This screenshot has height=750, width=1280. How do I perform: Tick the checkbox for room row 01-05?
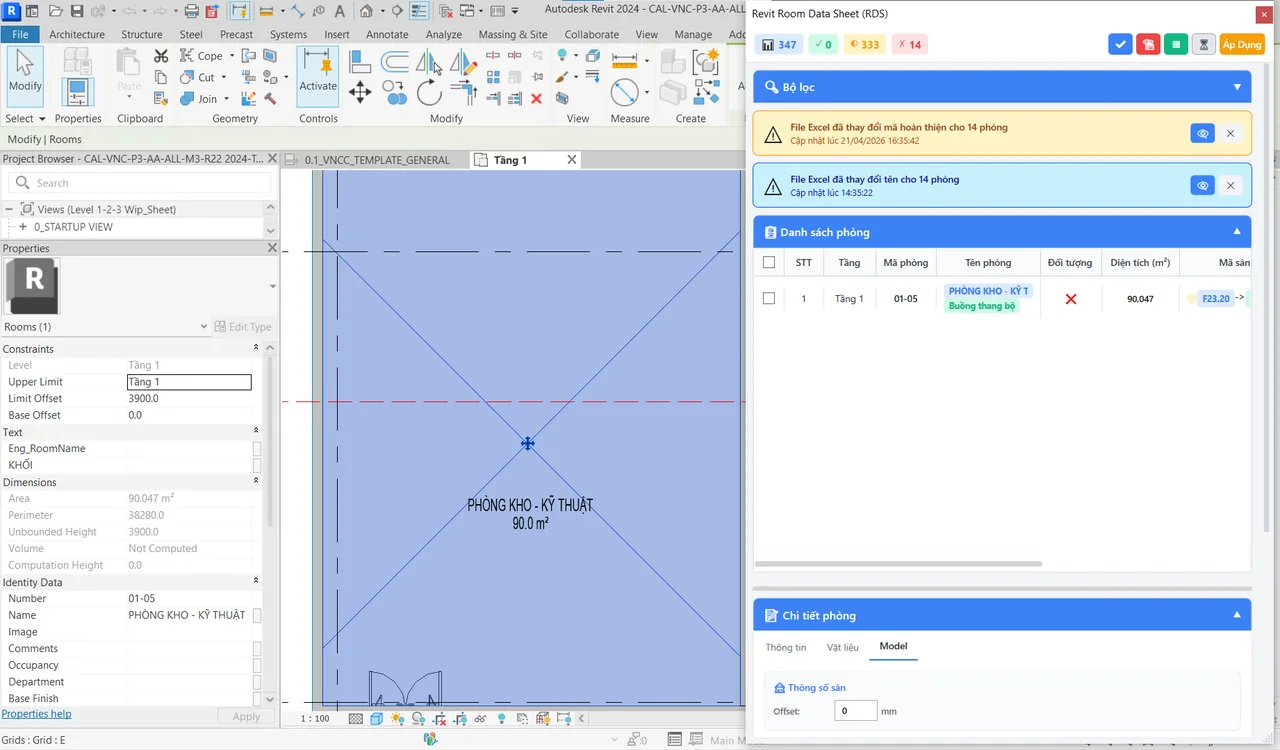tap(769, 298)
